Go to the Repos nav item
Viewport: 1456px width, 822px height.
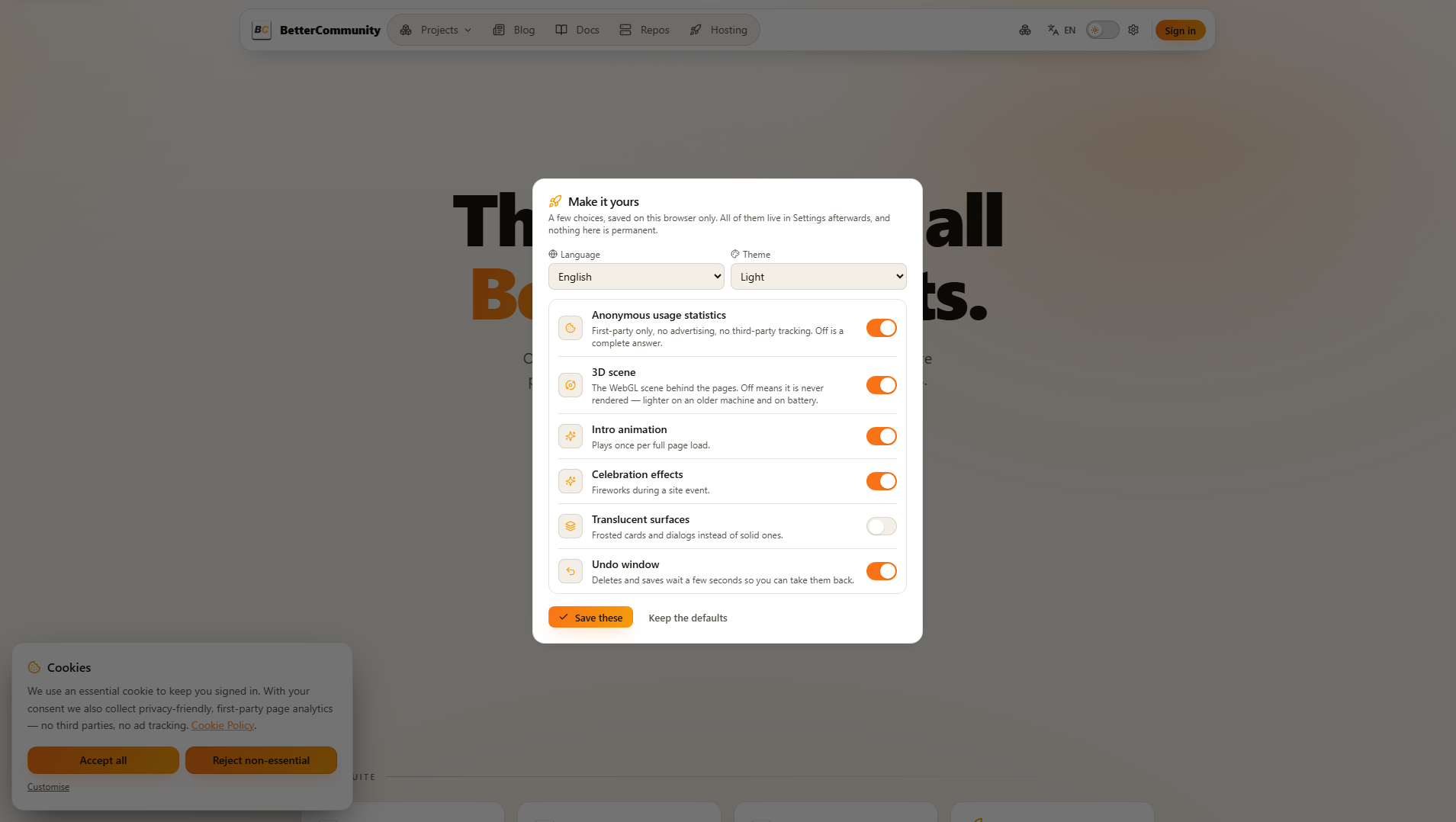(644, 30)
